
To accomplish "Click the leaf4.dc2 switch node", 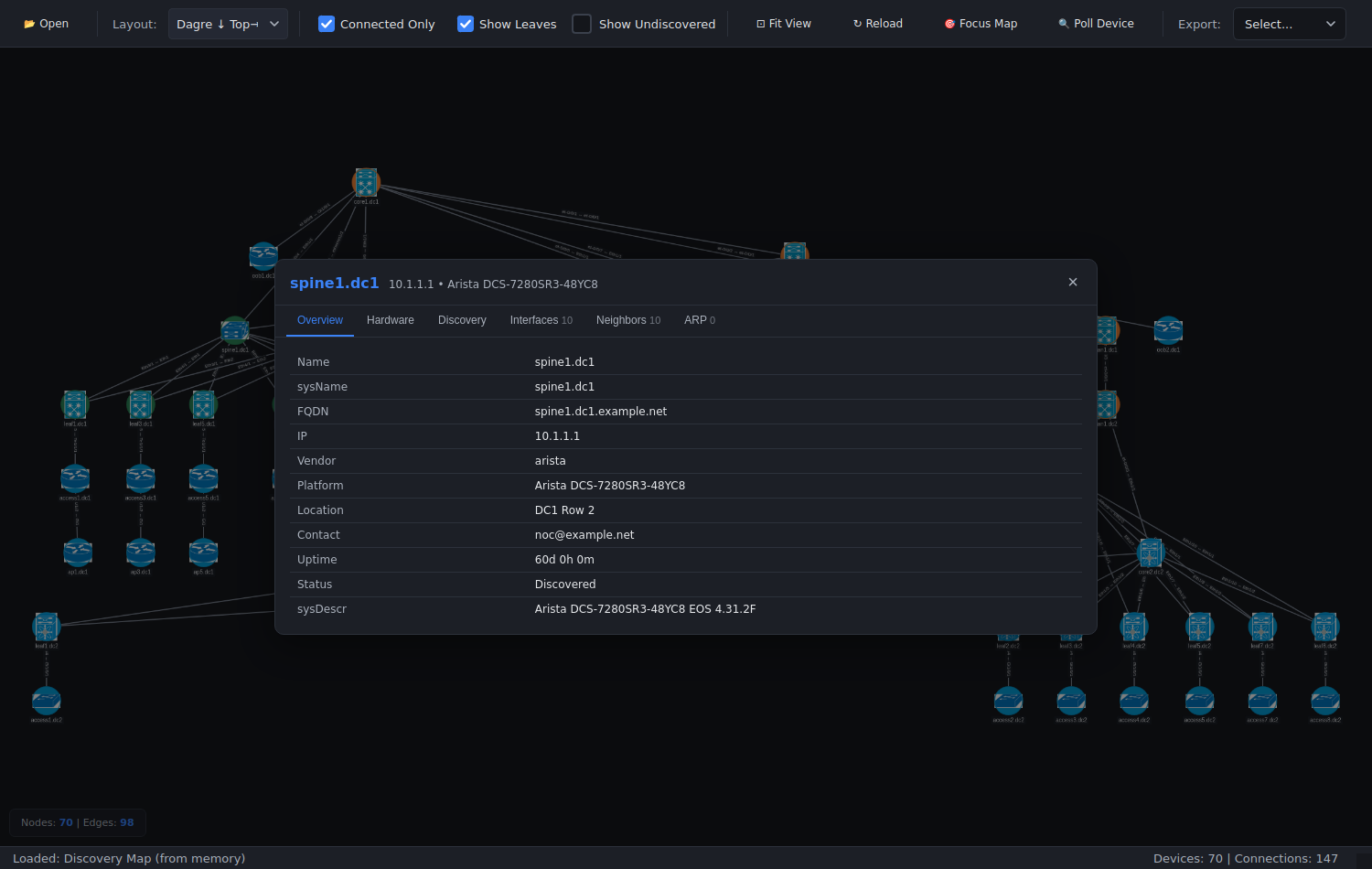I will 1134,627.
